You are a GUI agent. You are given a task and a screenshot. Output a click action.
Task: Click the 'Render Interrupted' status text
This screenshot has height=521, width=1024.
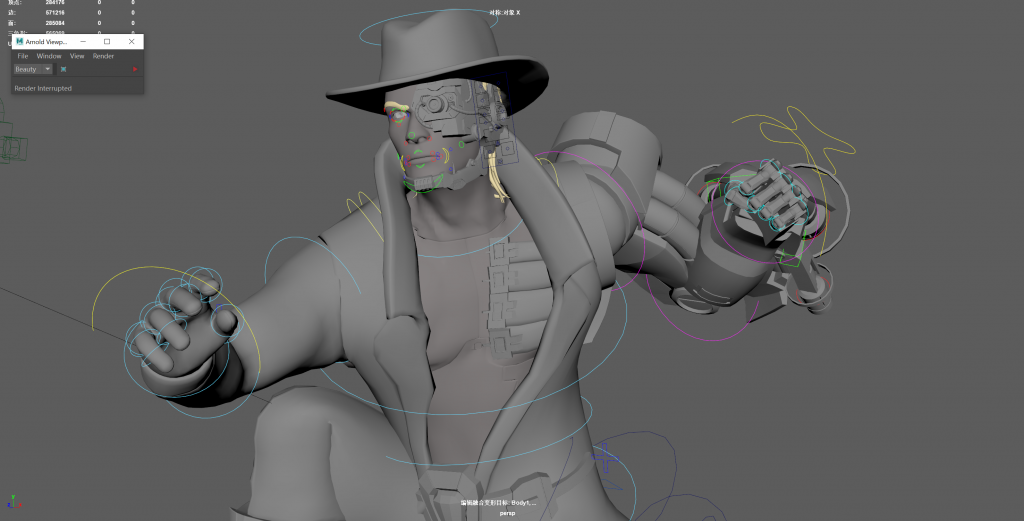(43, 88)
